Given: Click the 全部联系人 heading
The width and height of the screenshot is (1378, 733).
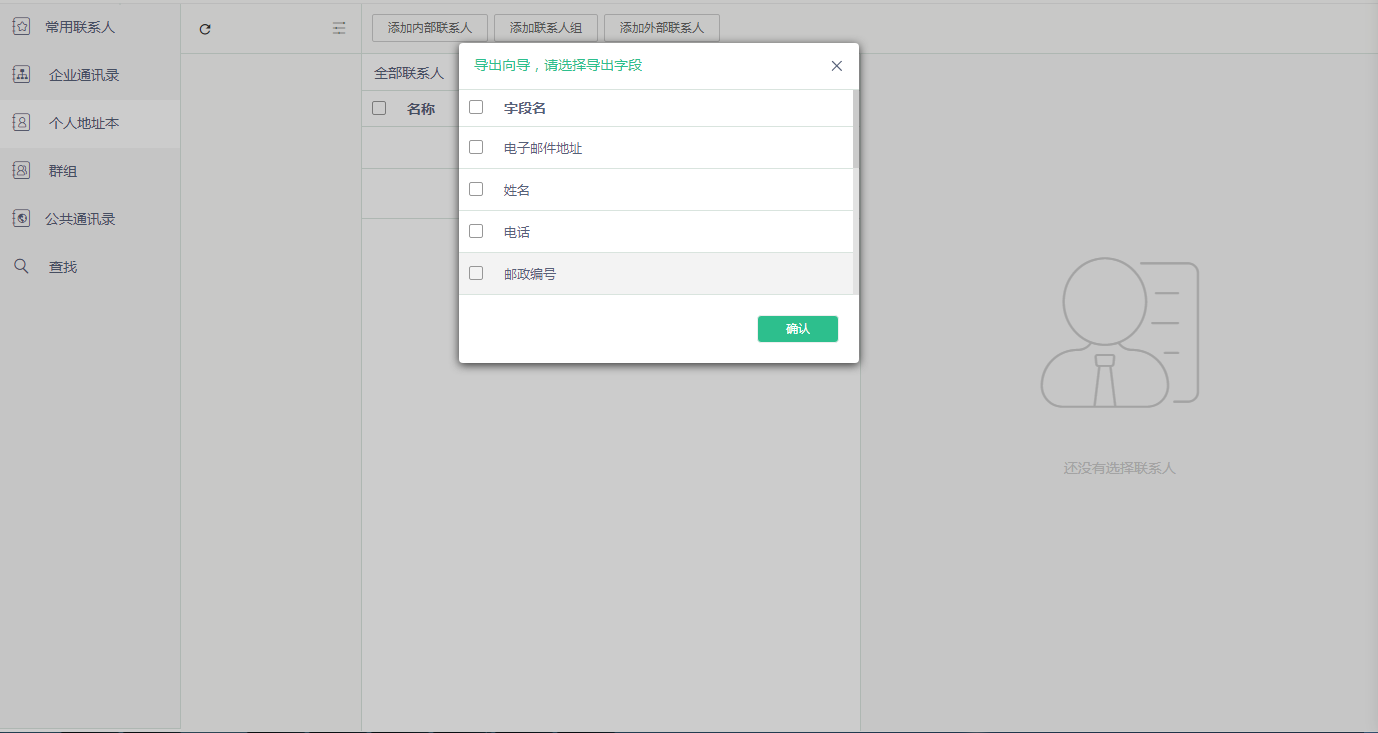Looking at the screenshot, I should [x=409, y=73].
